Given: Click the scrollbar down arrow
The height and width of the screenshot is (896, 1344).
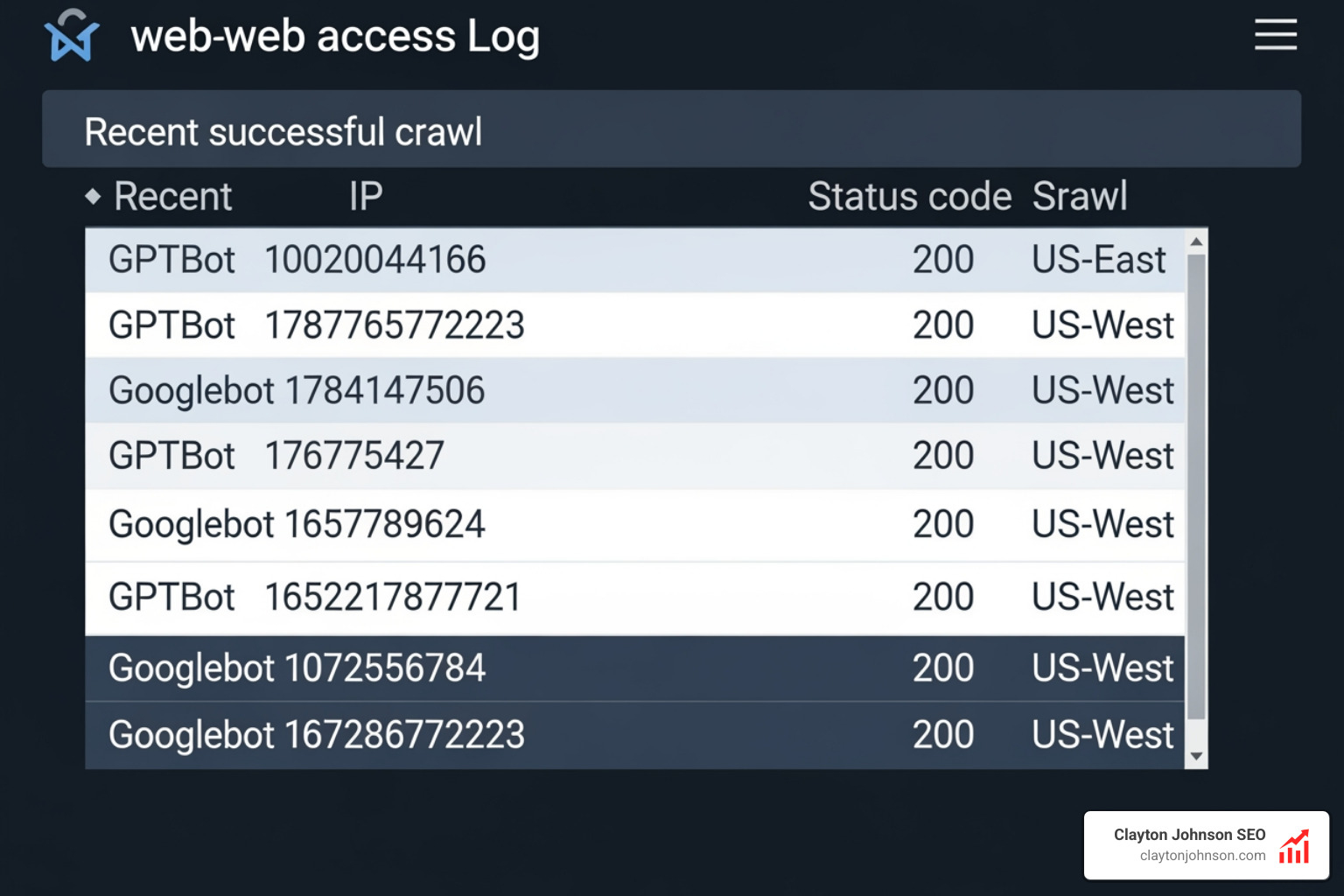Looking at the screenshot, I should [1195, 756].
